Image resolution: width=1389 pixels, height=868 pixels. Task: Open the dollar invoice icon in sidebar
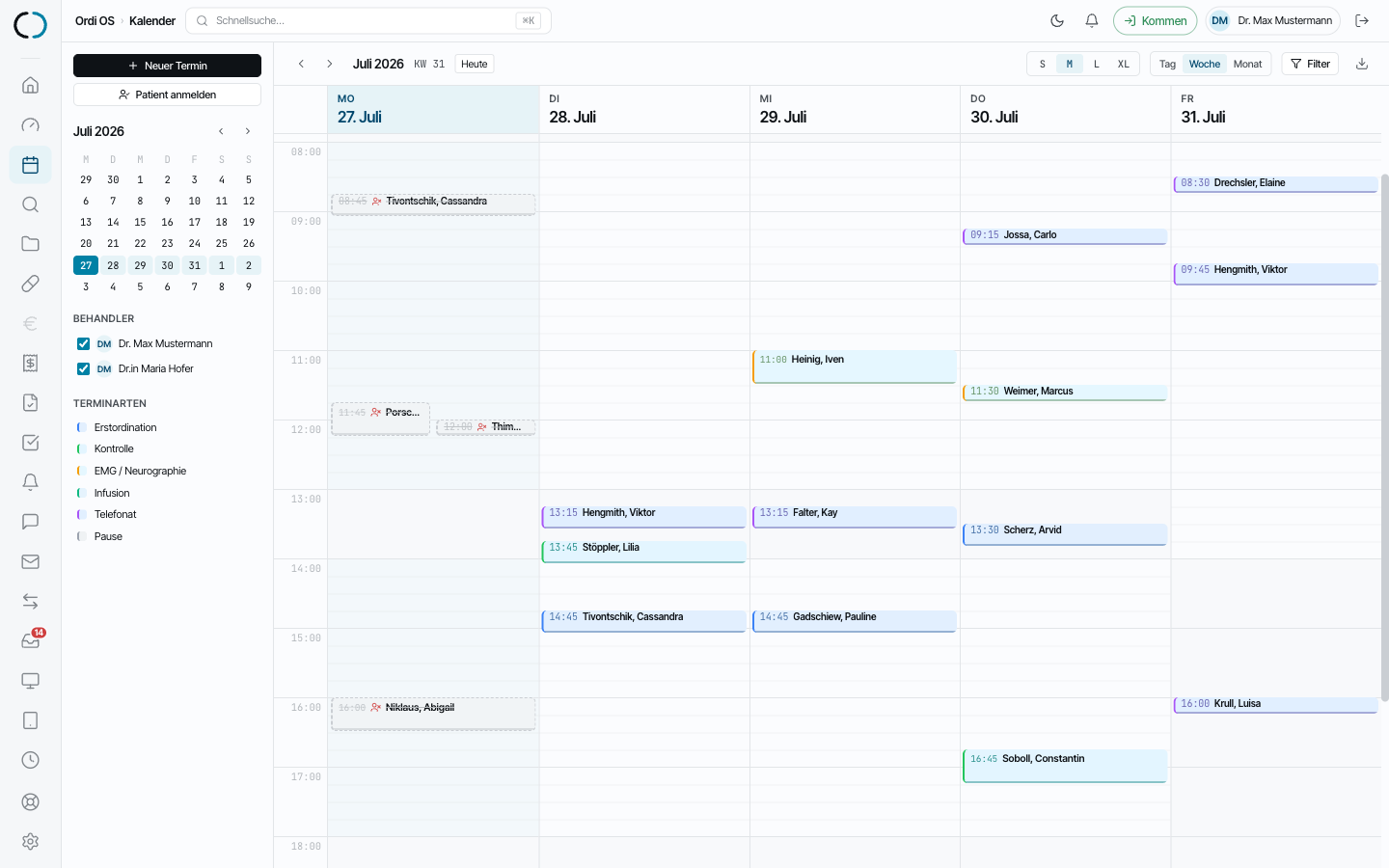(x=30, y=363)
